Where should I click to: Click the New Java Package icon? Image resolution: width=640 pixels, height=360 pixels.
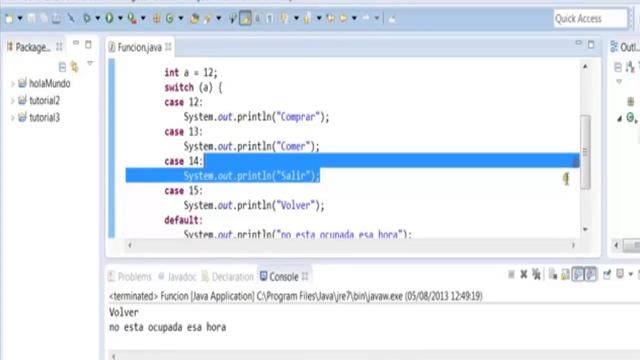point(156,18)
